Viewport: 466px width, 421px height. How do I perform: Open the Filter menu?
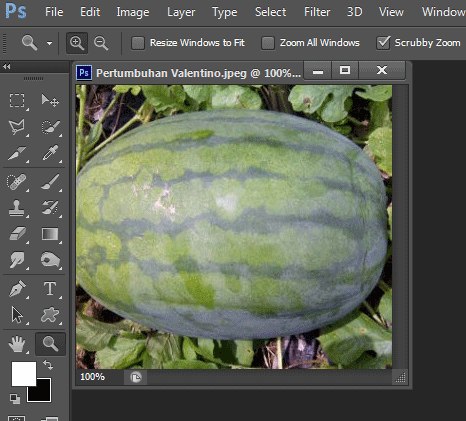pos(317,12)
